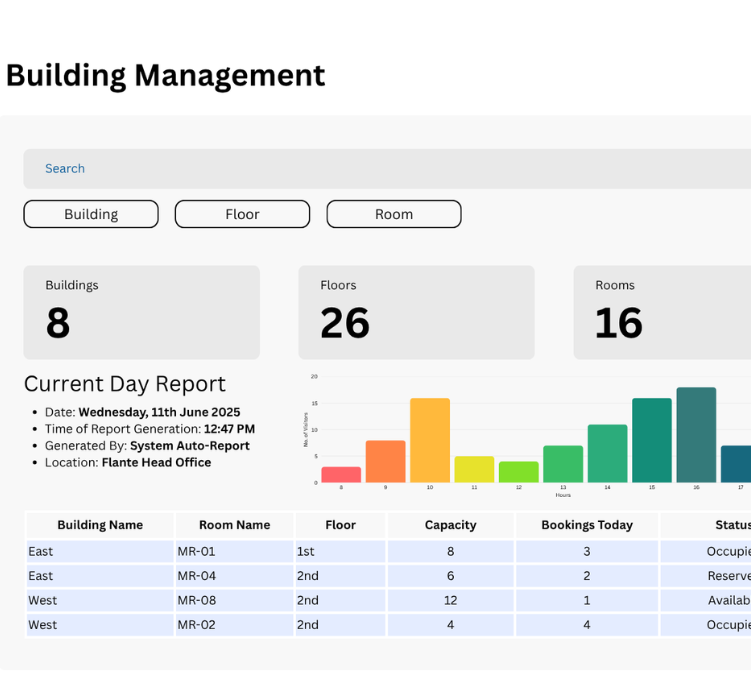The image size is (751, 696).
Task: Click the tallest bar for hour 16
Action: tap(696, 435)
